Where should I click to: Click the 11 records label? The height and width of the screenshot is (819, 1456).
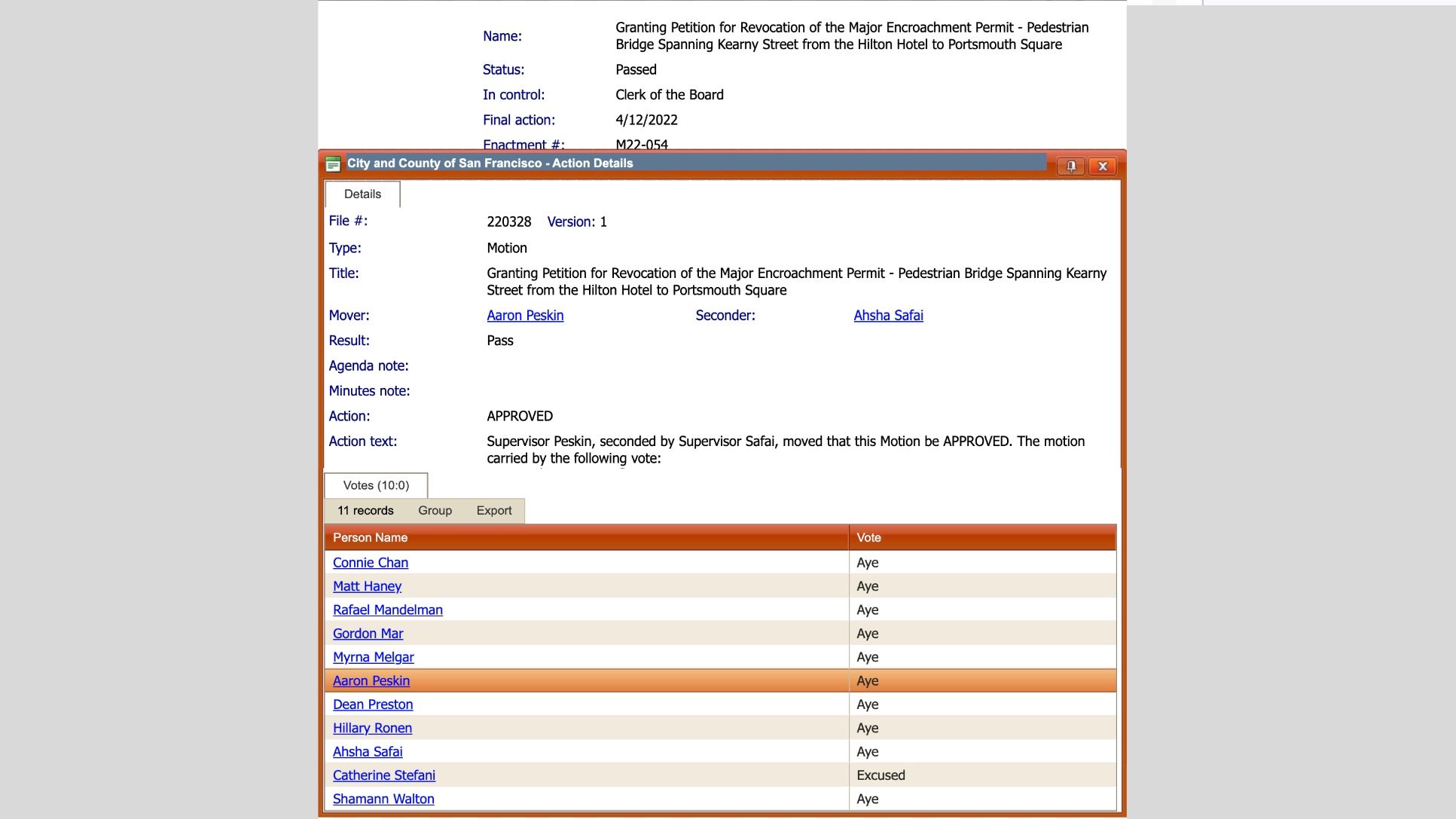(x=365, y=510)
